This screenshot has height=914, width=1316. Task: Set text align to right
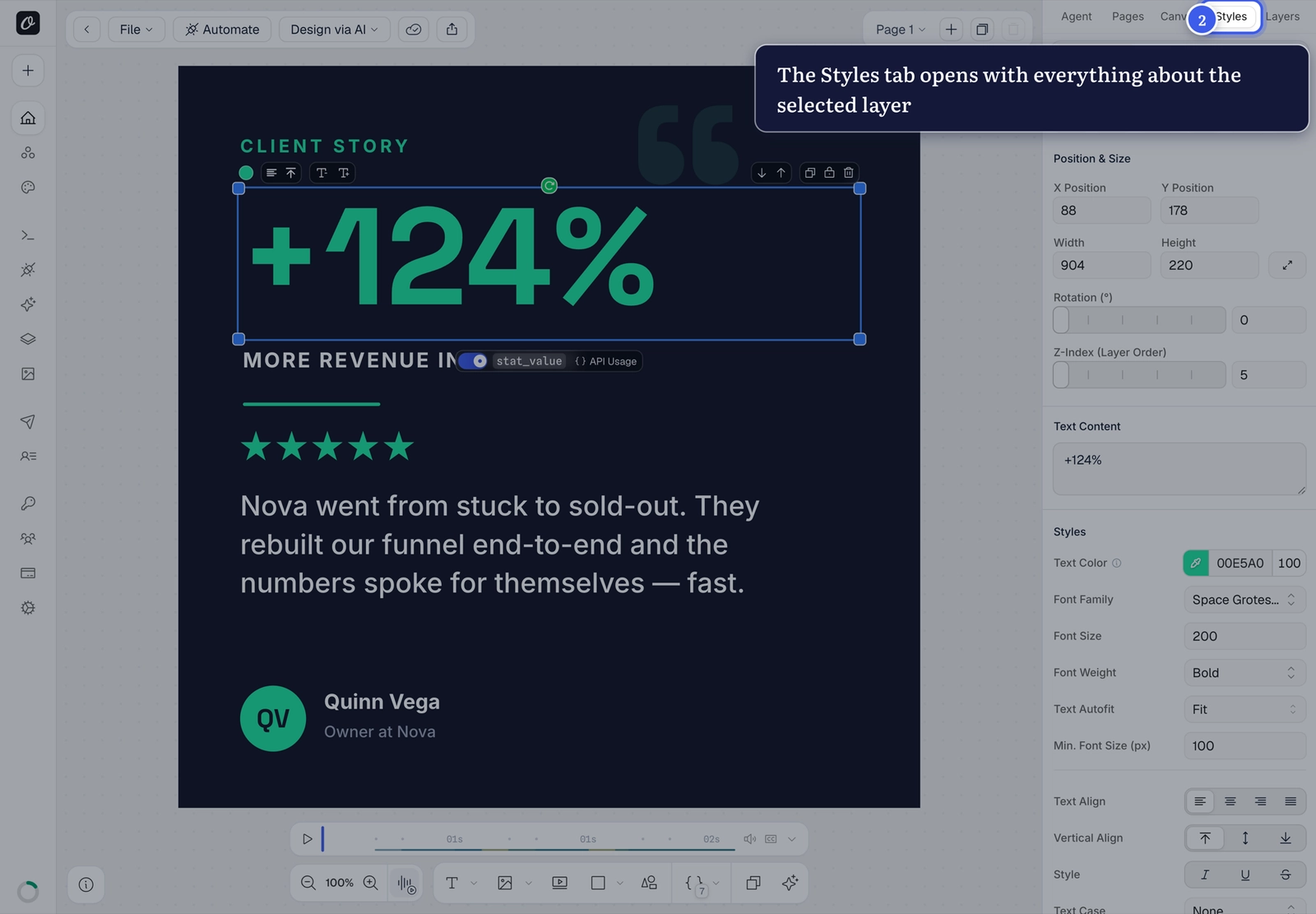coord(1260,801)
